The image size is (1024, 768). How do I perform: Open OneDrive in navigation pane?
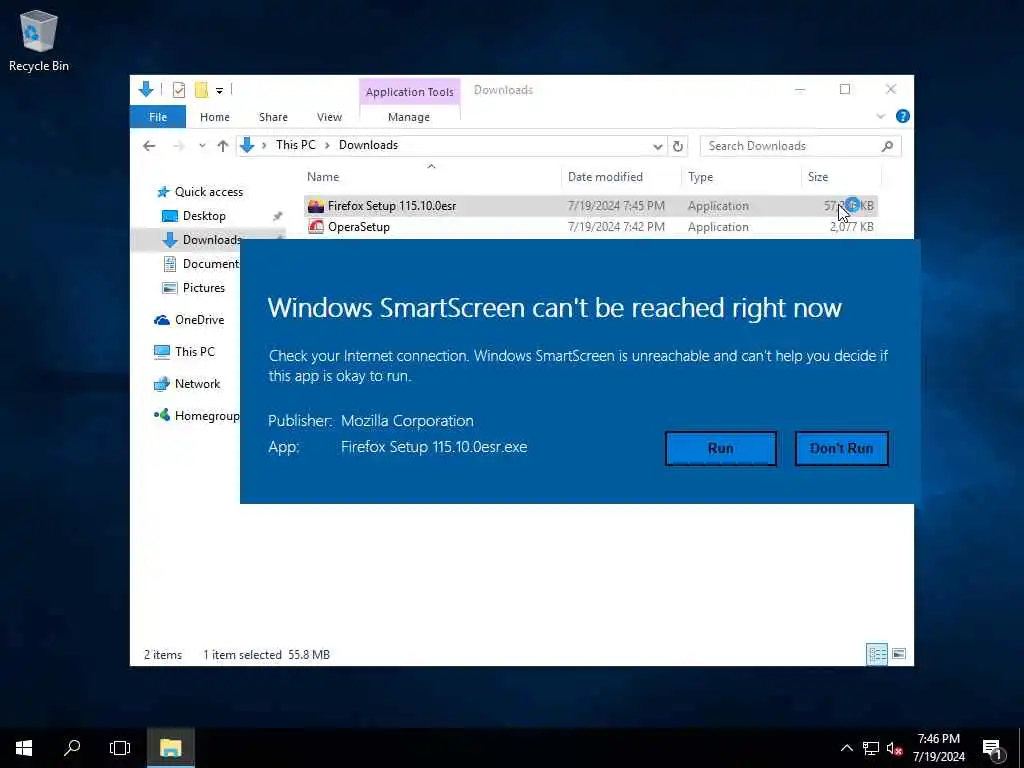(x=189, y=320)
